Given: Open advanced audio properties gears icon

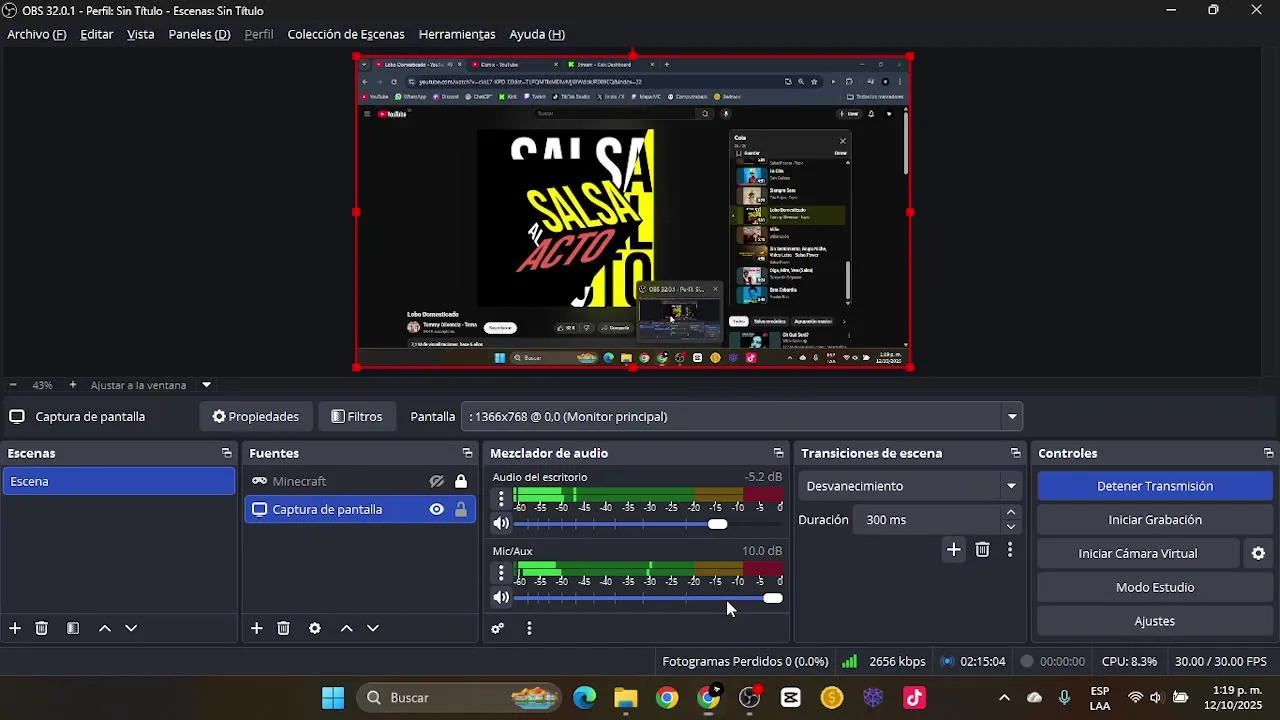Looking at the screenshot, I should (x=498, y=628).
